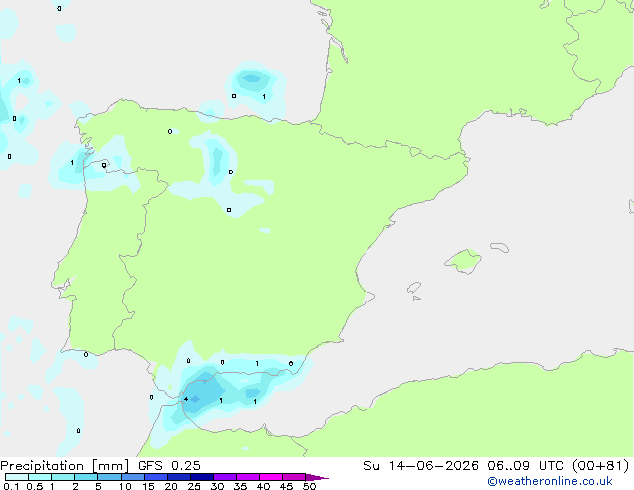Select the 35–40 mm legend color swatch
This screenshot has width=634, height=490.
[x=247, y=477]
